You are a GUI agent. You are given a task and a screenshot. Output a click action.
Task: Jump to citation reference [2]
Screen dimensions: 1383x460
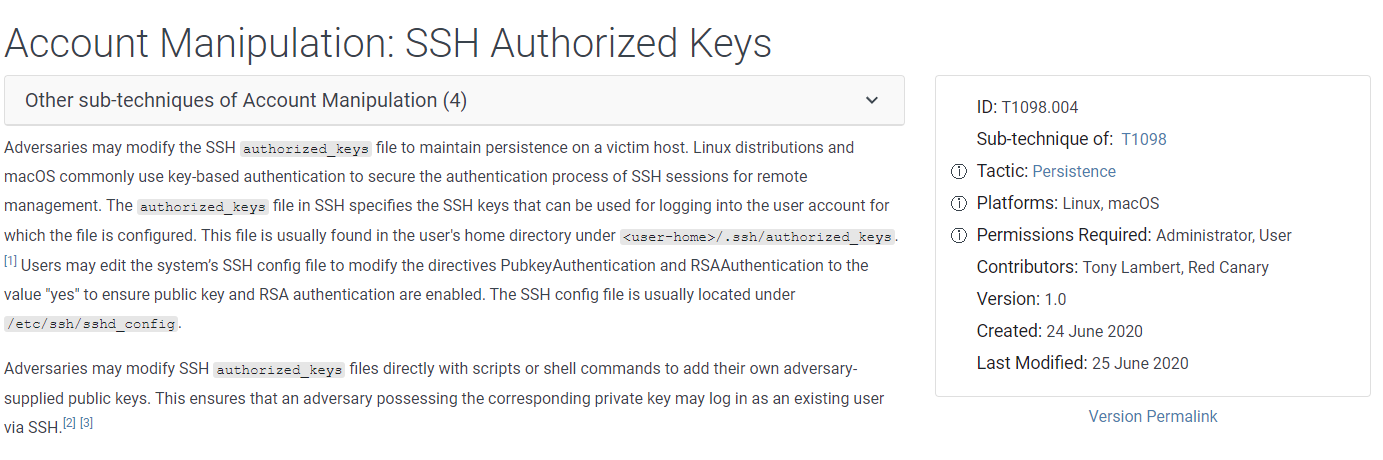(x=69, y=423)
